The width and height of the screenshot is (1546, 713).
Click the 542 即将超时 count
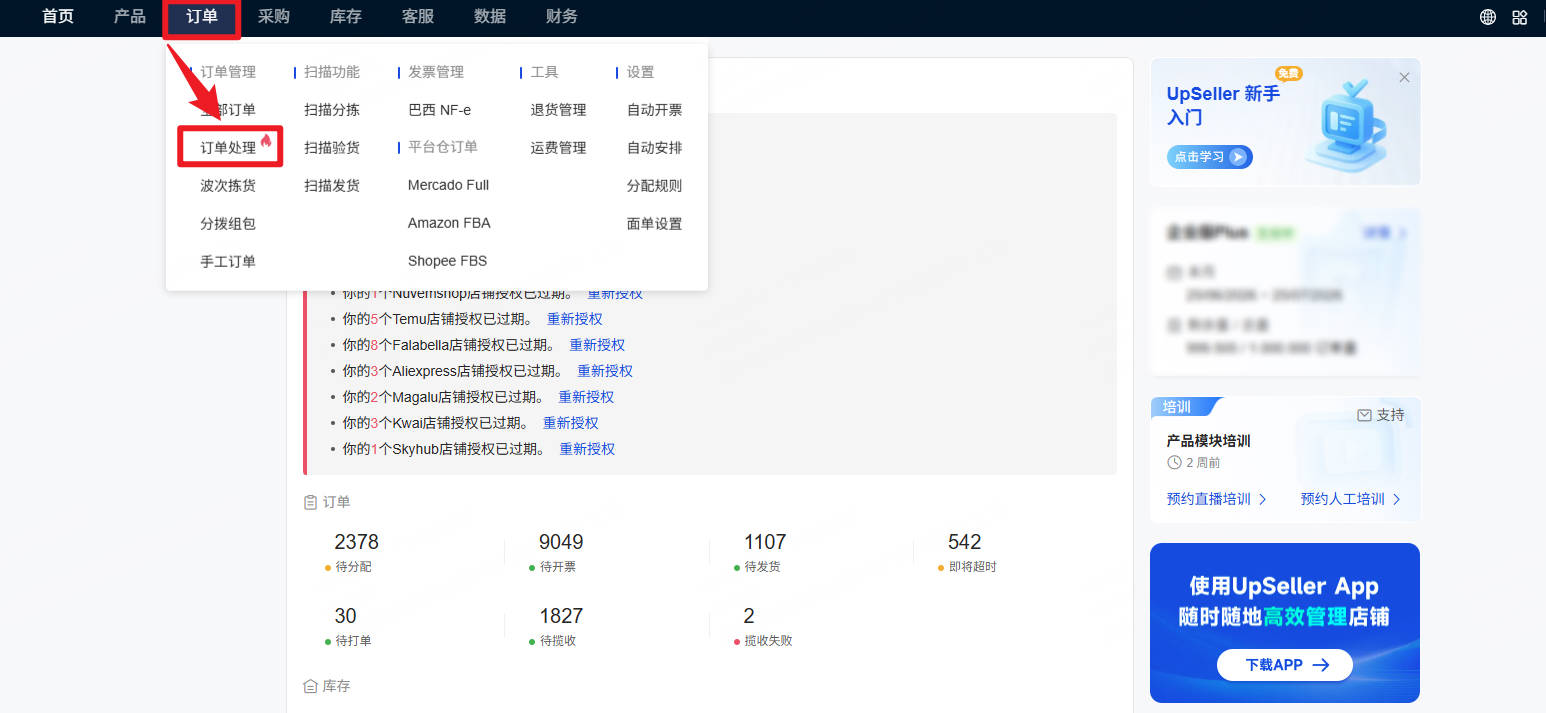[x=965, y=542]
